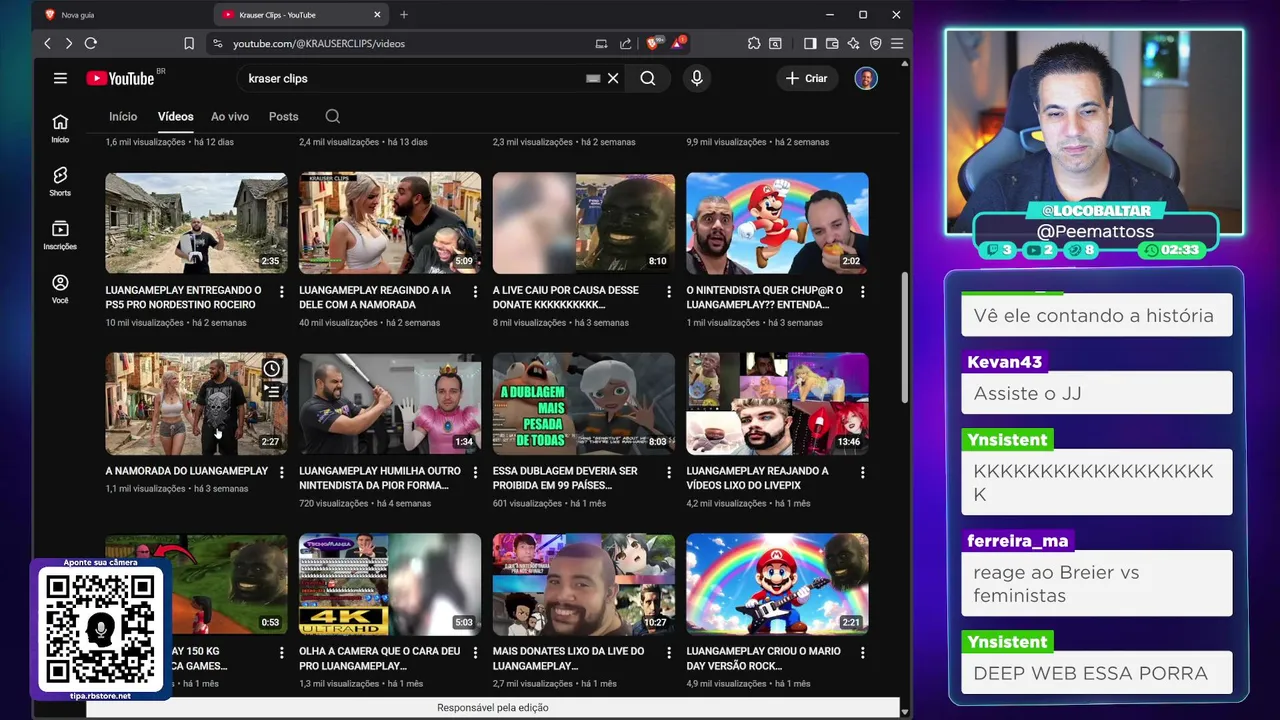The image size is (1280, 720).
Task: Open ESSA DUBLAGEM DEVERIA SER PROIBIDA title
Action: (x=565, y=478)
